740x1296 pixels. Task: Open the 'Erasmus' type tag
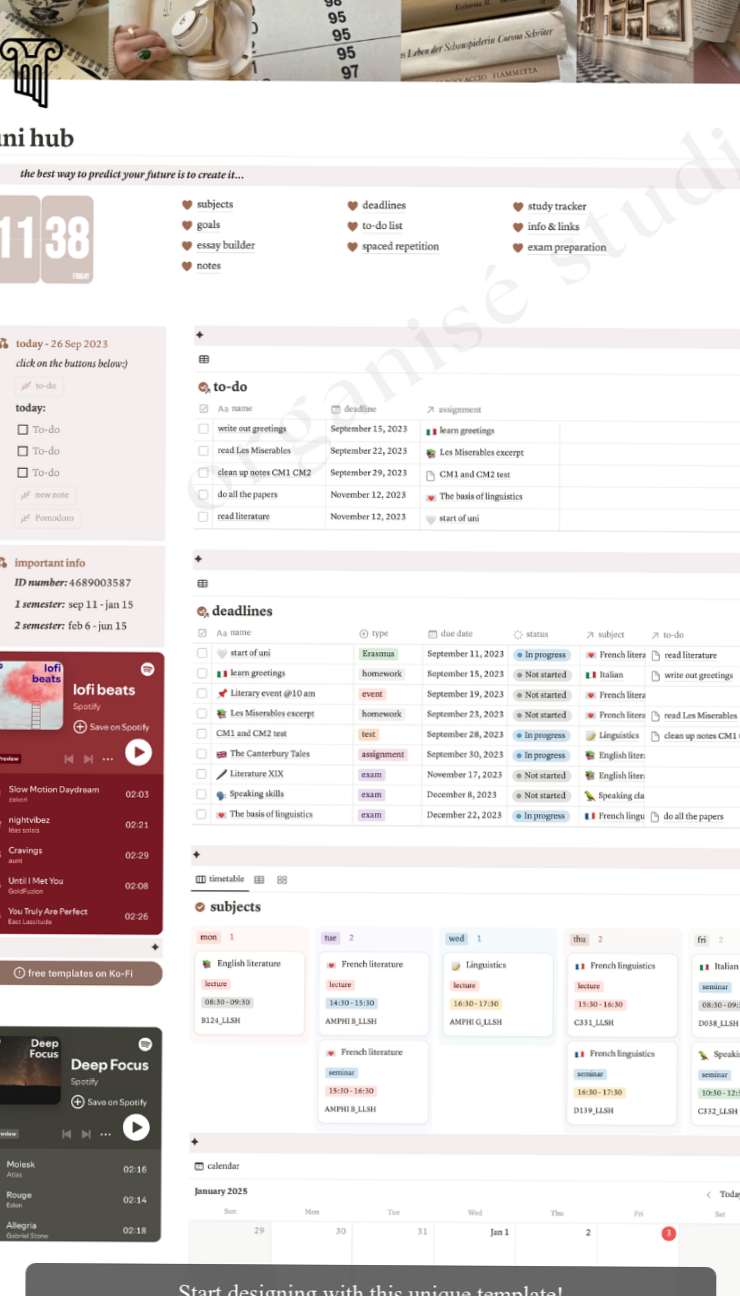378,654
